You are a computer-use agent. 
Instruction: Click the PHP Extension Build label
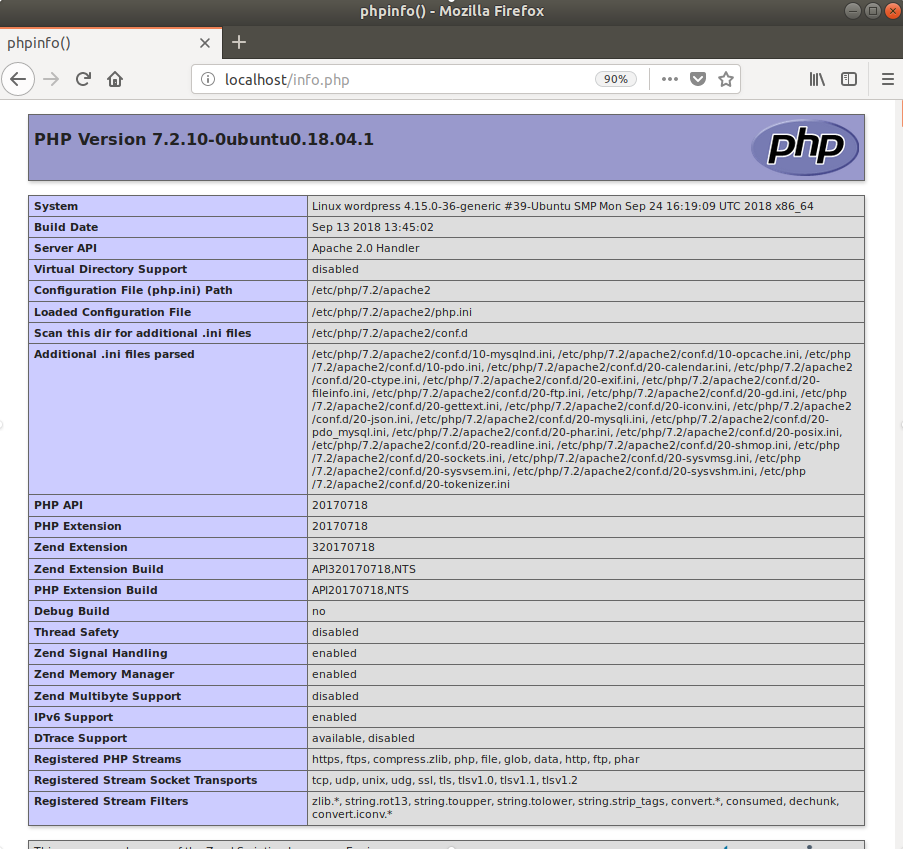click(96, 590)
